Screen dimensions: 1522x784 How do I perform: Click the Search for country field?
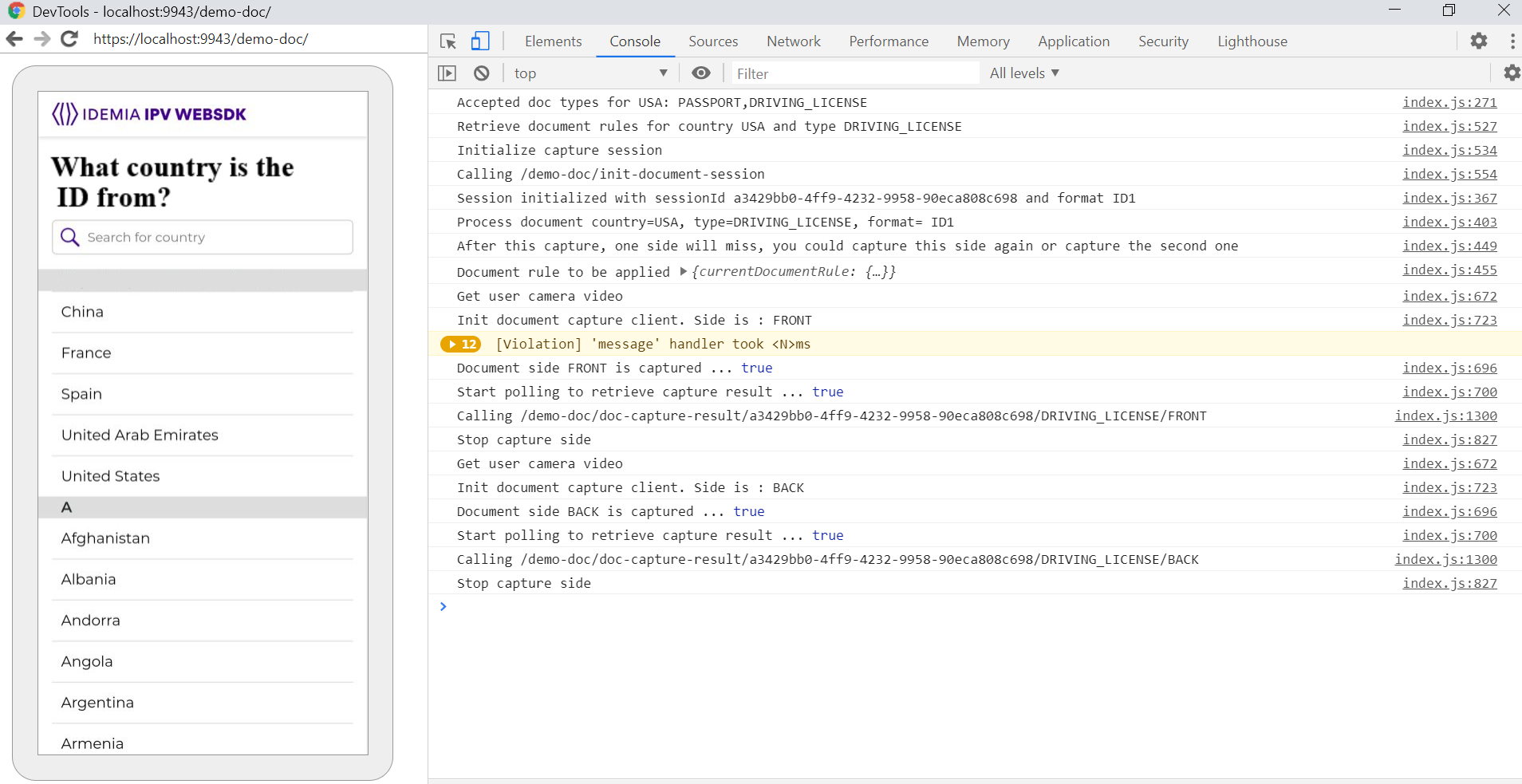click(203, 237)
